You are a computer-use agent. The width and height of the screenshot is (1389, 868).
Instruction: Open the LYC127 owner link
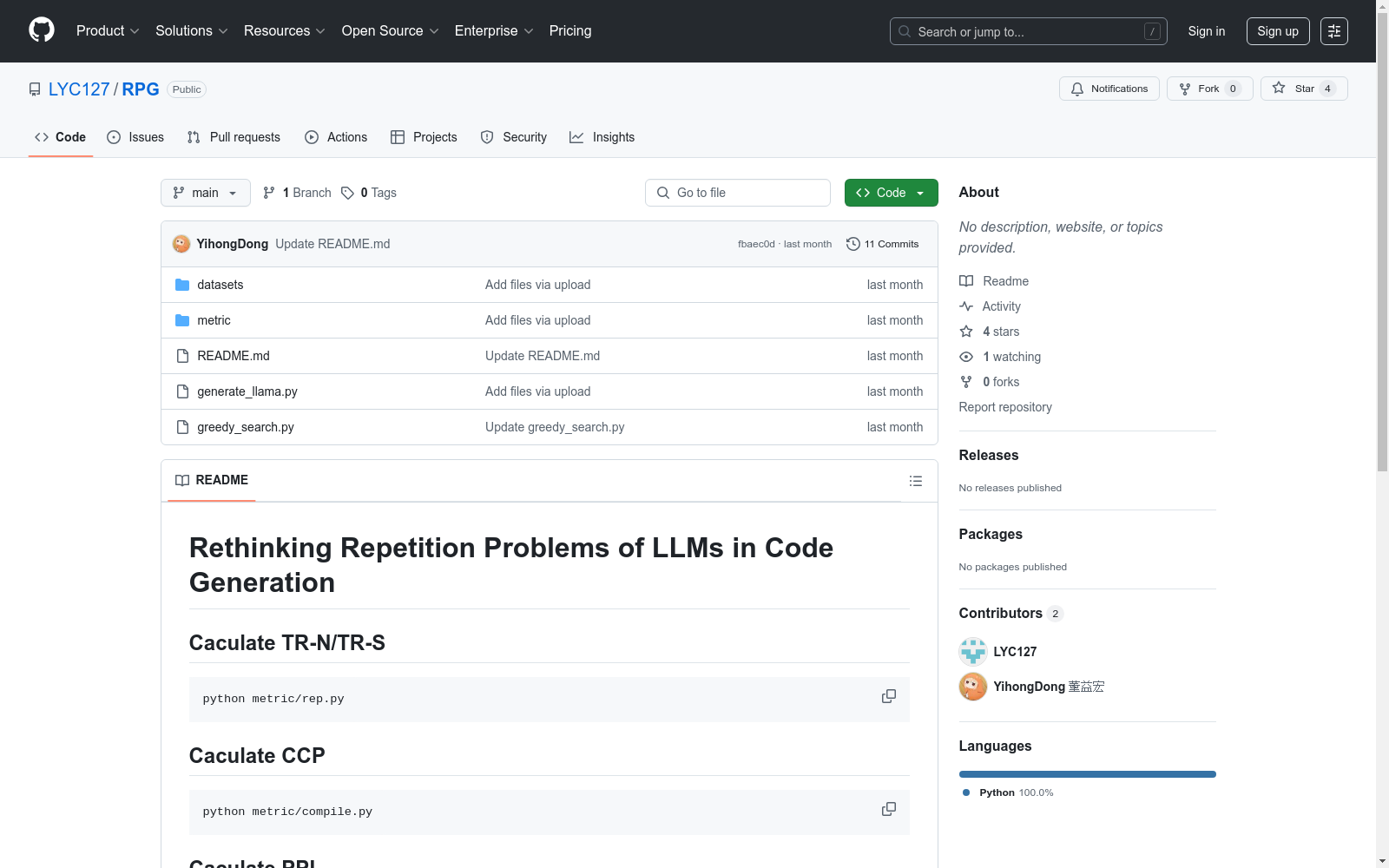tap(79, 89)
